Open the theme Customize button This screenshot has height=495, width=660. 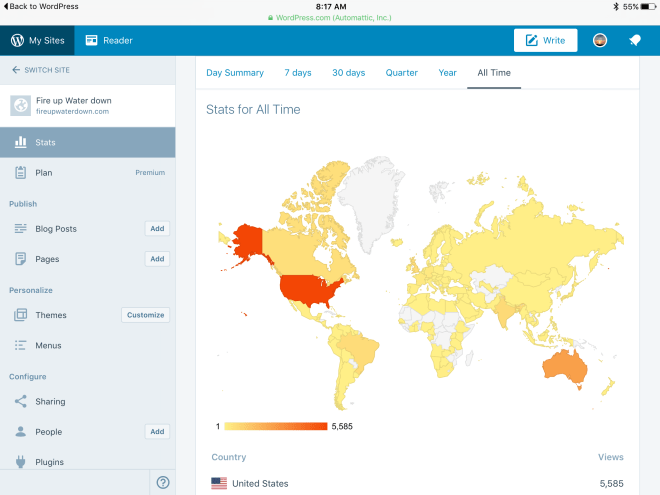tap(146, 315)
